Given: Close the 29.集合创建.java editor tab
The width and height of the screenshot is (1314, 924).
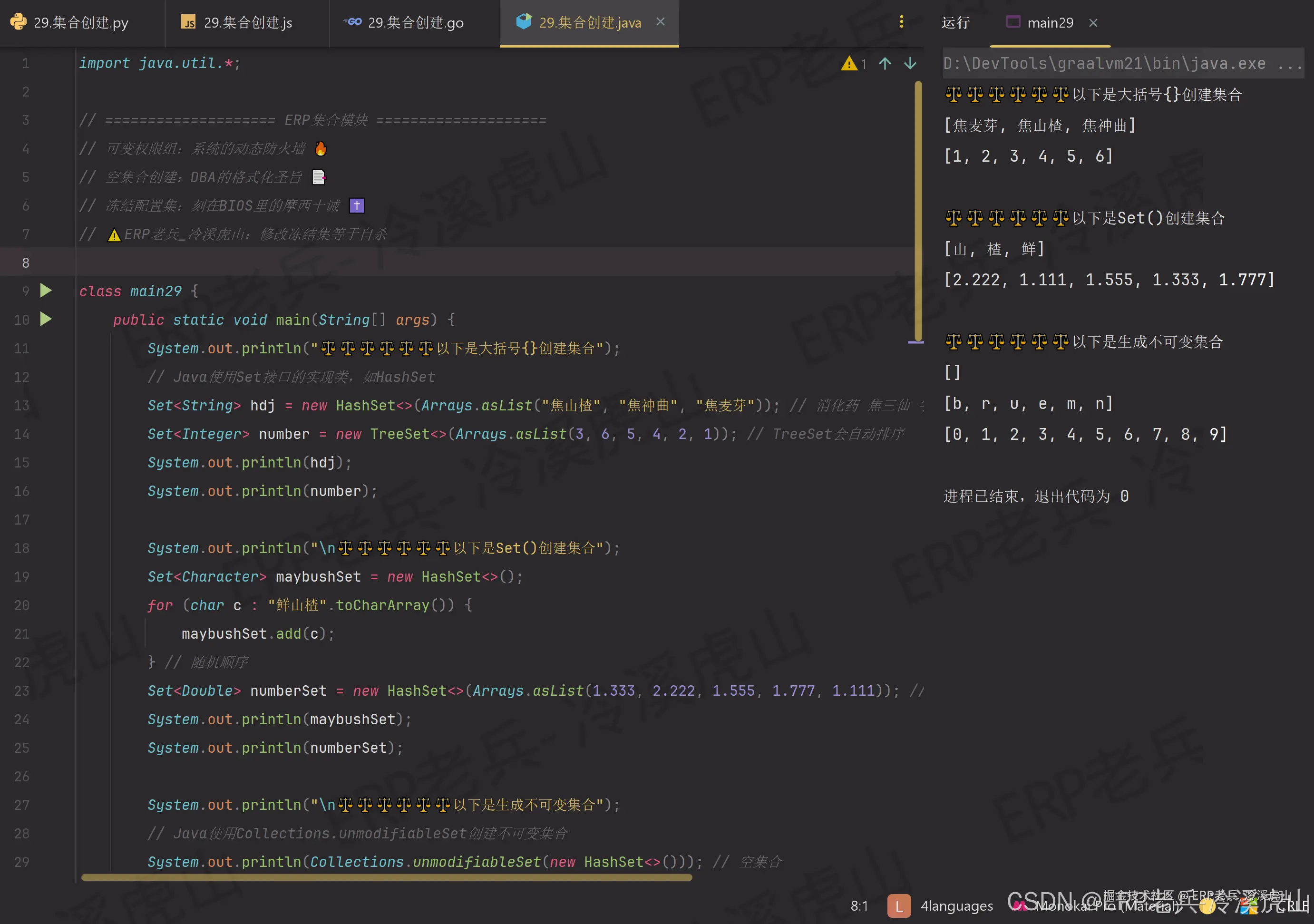Looking at the screenshot, I should 661,22.
